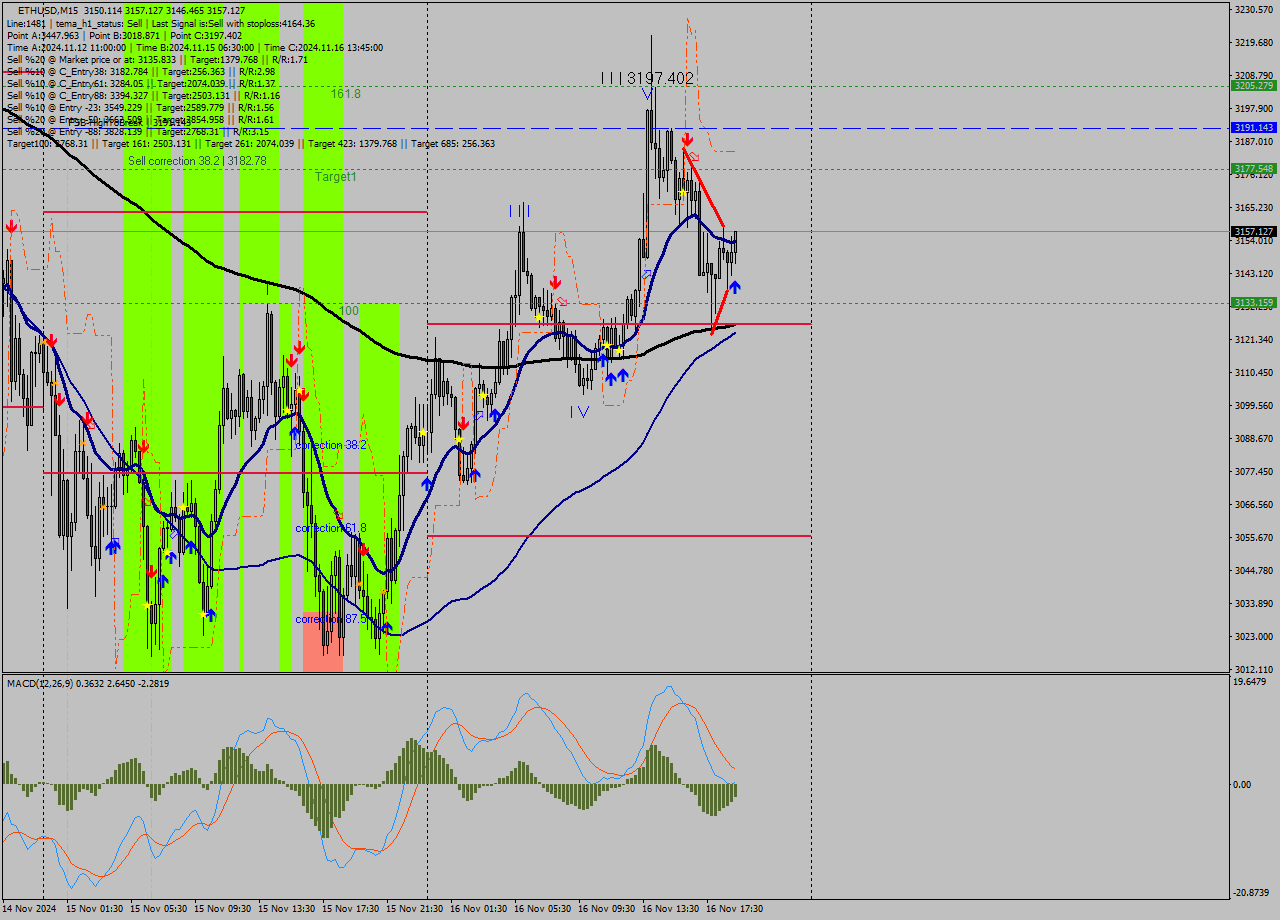The image size is (1280, 920).
Task: Click the 3110.450 price axis label
Action: click(x=1254, y=372)
